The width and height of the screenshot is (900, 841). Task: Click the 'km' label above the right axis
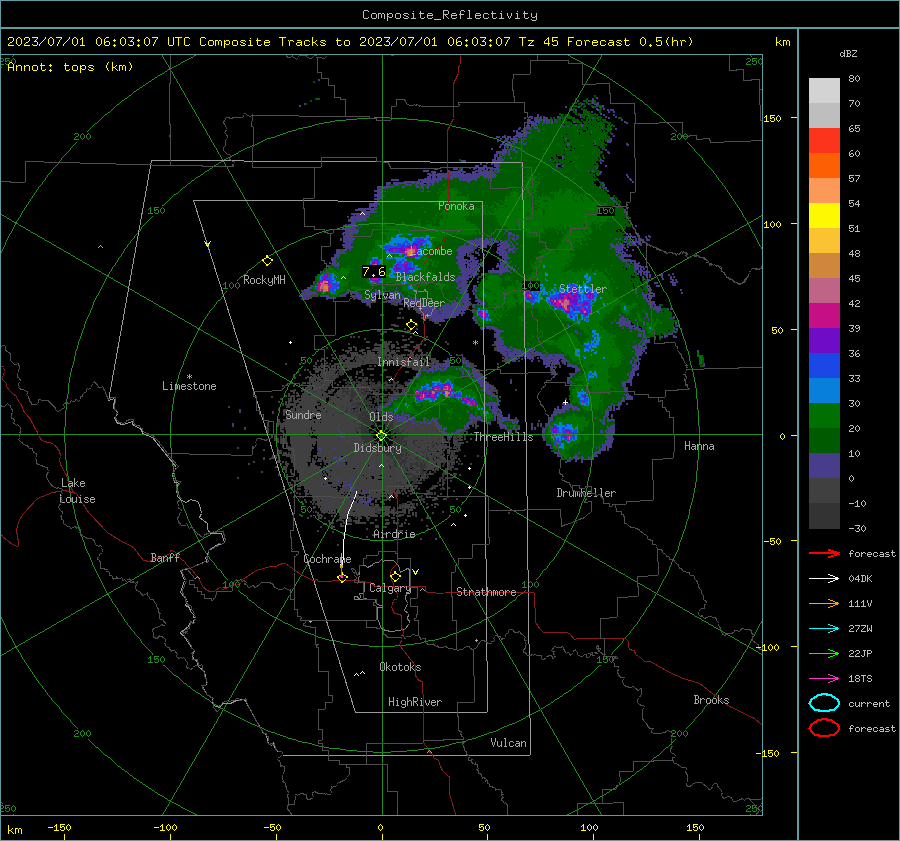pyautogui.click(x=782, y=42)
